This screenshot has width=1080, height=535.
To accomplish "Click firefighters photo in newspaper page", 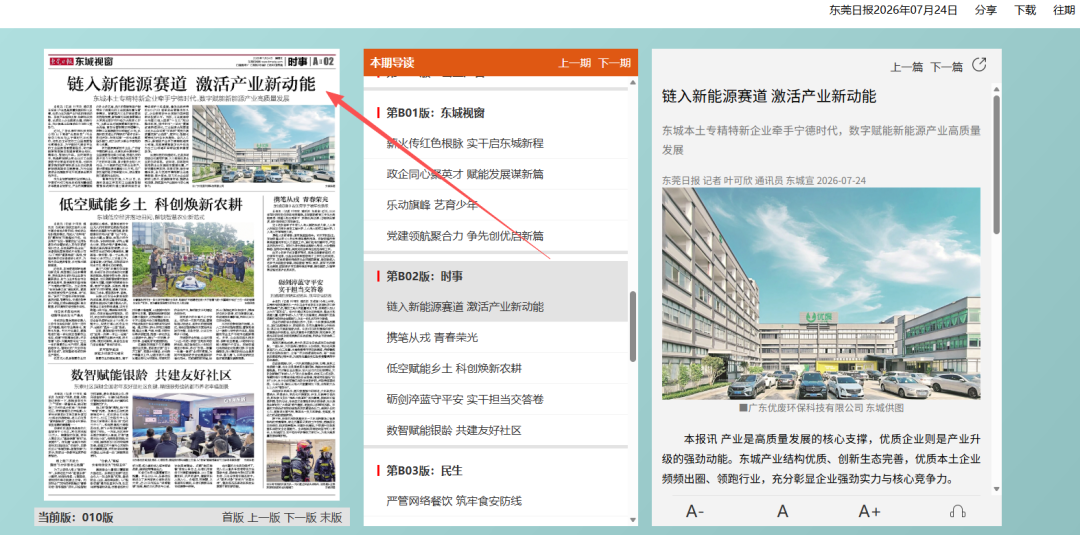I will pos(300,460).
